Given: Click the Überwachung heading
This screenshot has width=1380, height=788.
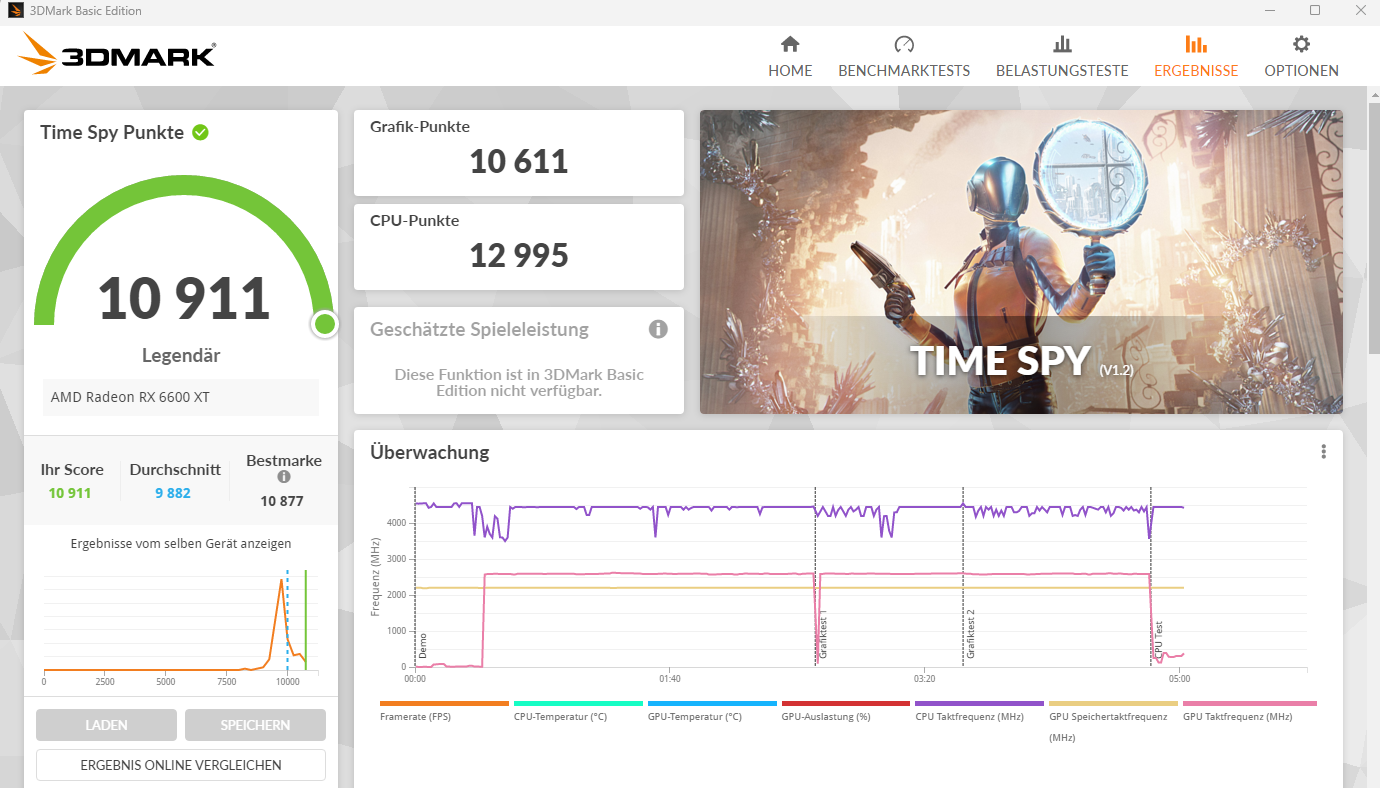Looking at the screenshot, I should pos(430,452).
